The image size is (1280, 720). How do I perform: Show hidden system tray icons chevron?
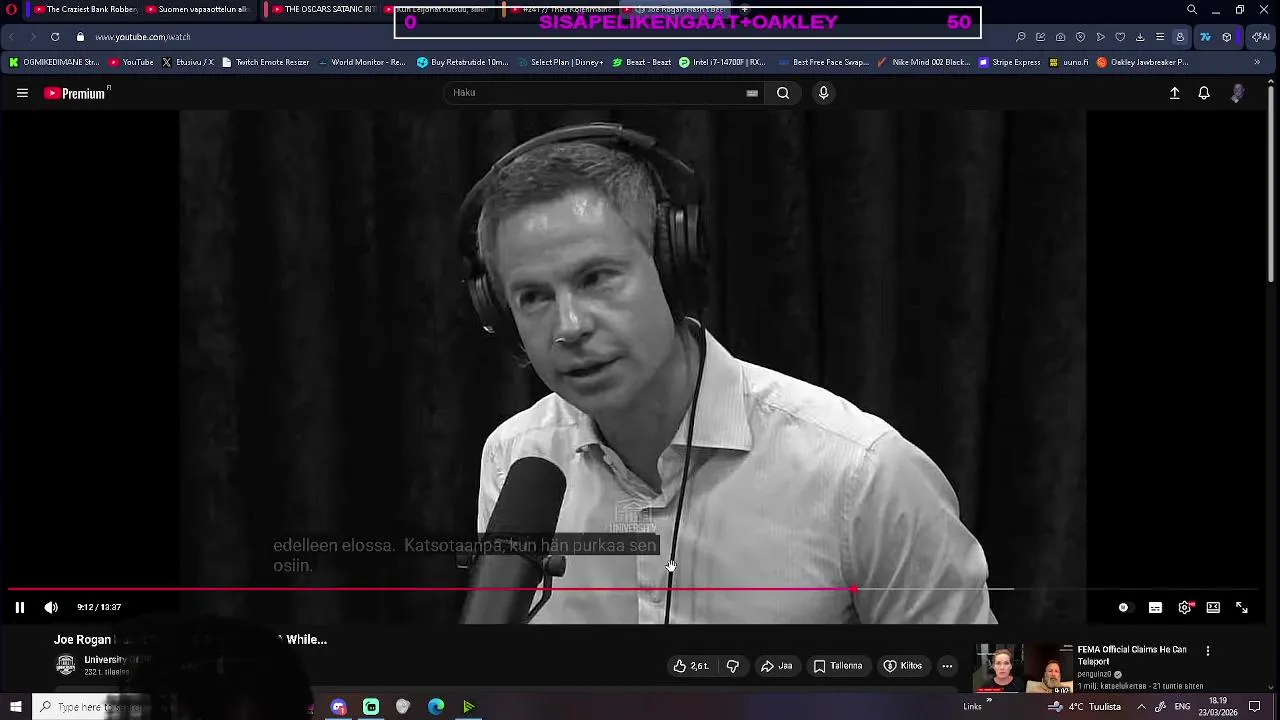point(1141,707)
